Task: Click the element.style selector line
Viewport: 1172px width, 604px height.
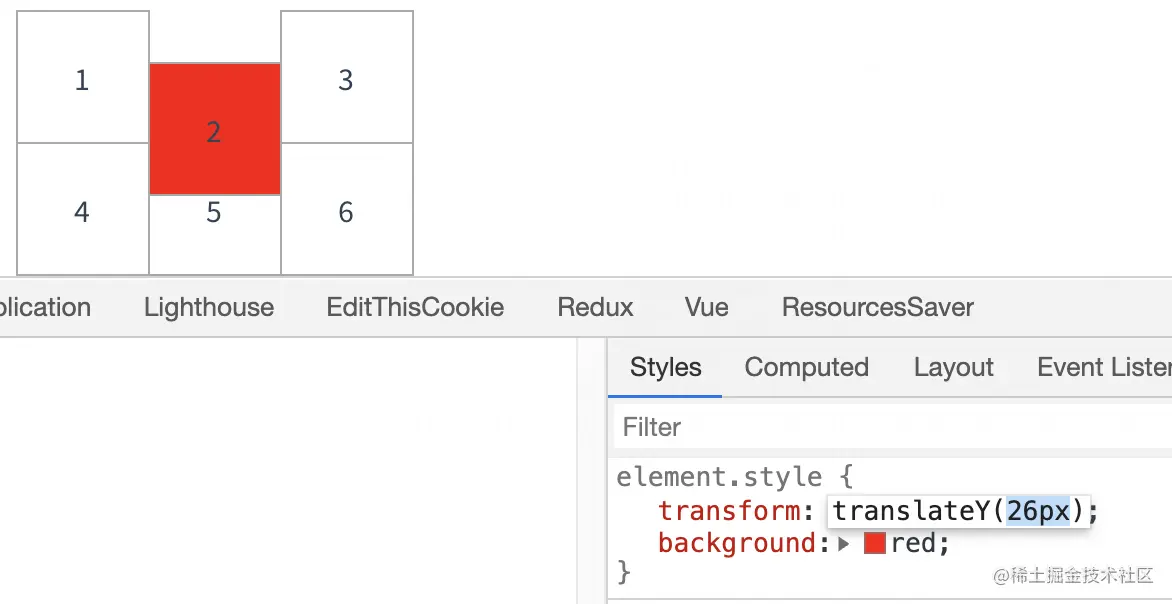Action: pos(720,477)
